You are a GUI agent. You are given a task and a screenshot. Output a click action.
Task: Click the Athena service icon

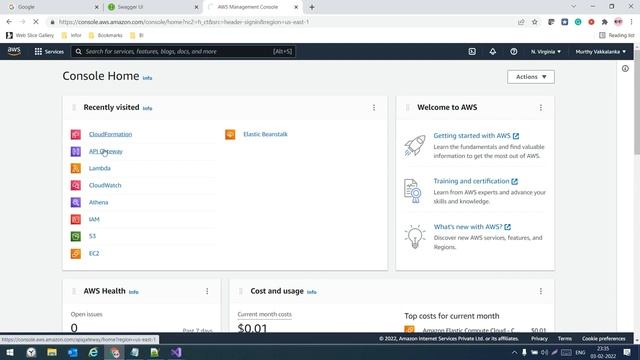(x=76, y=202)
